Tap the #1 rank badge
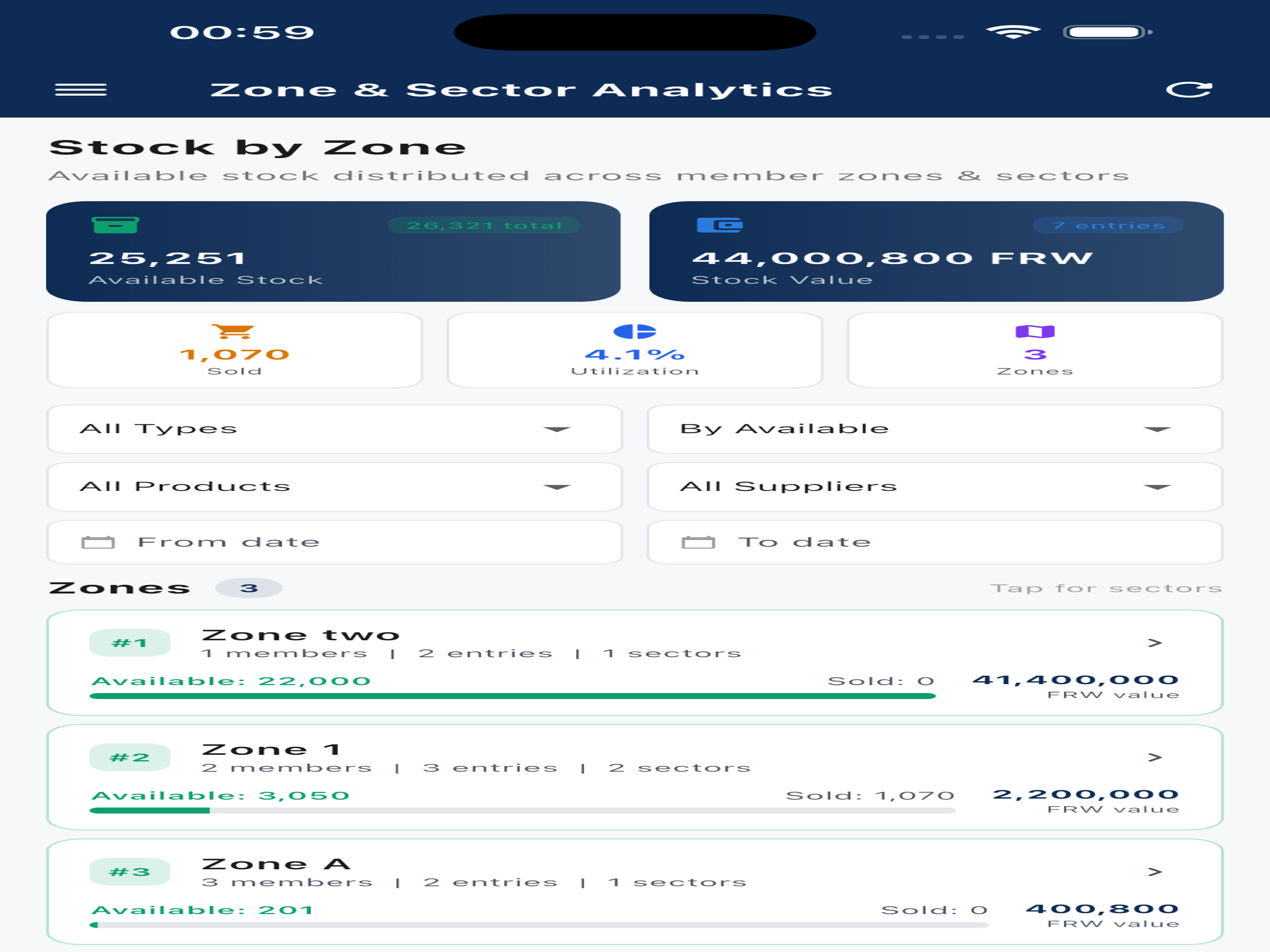The image size is (1270, 952). tap(130, 643)
